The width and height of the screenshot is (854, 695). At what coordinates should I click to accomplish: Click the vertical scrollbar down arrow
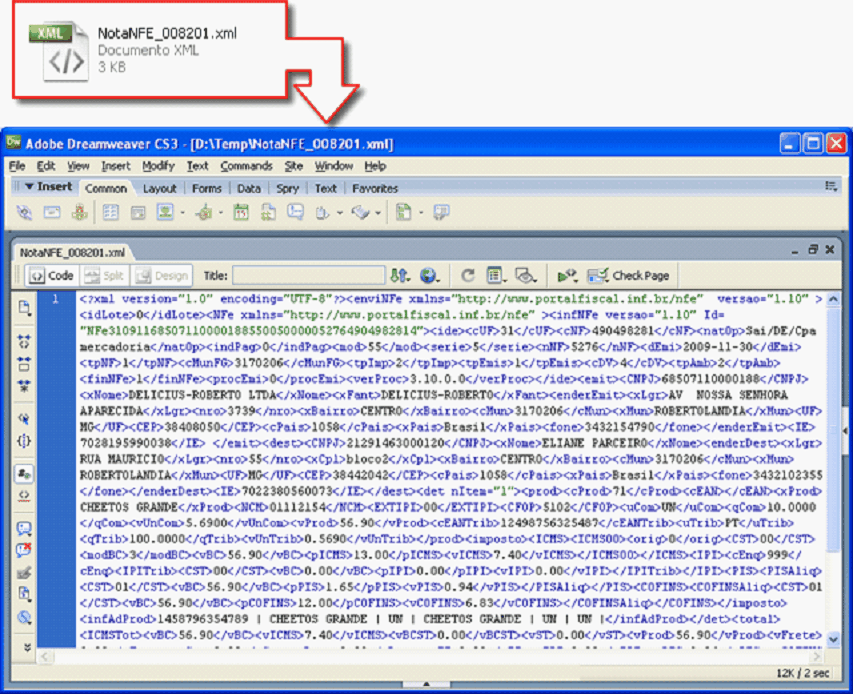[x=833, y=638]
